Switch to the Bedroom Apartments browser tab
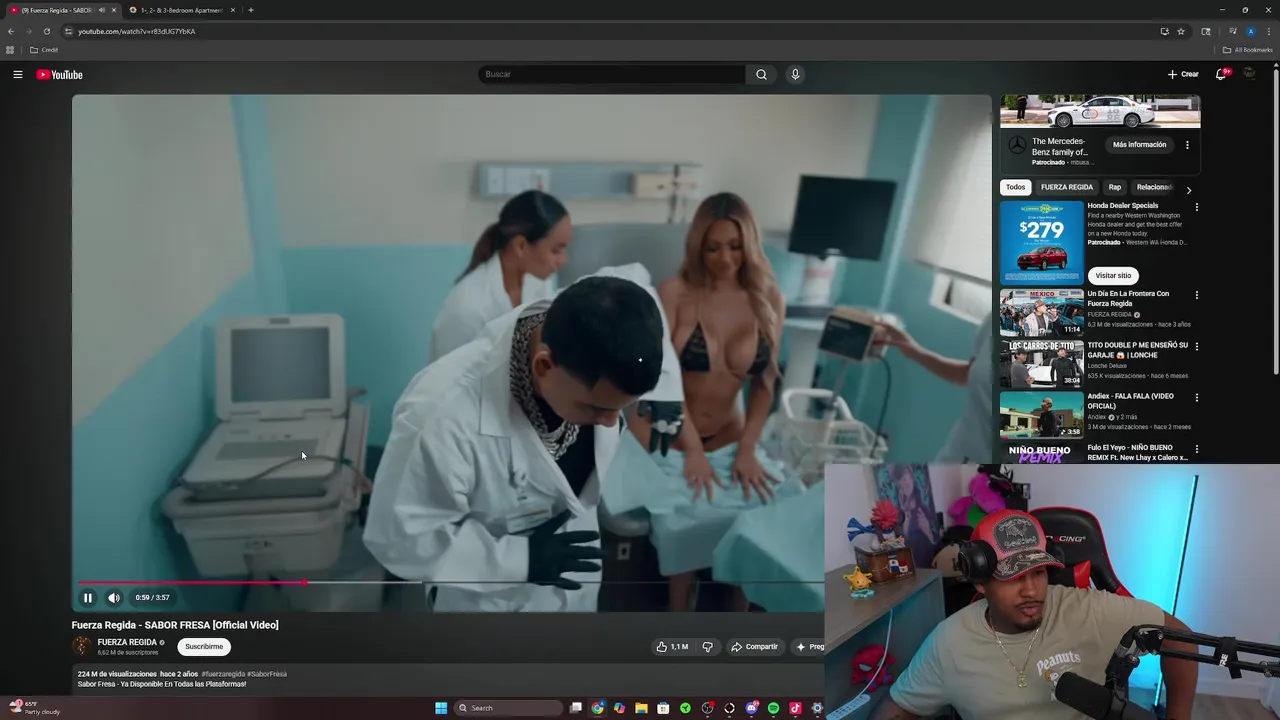Screen dimensions: 1280x720 click(x=180, y=10)
